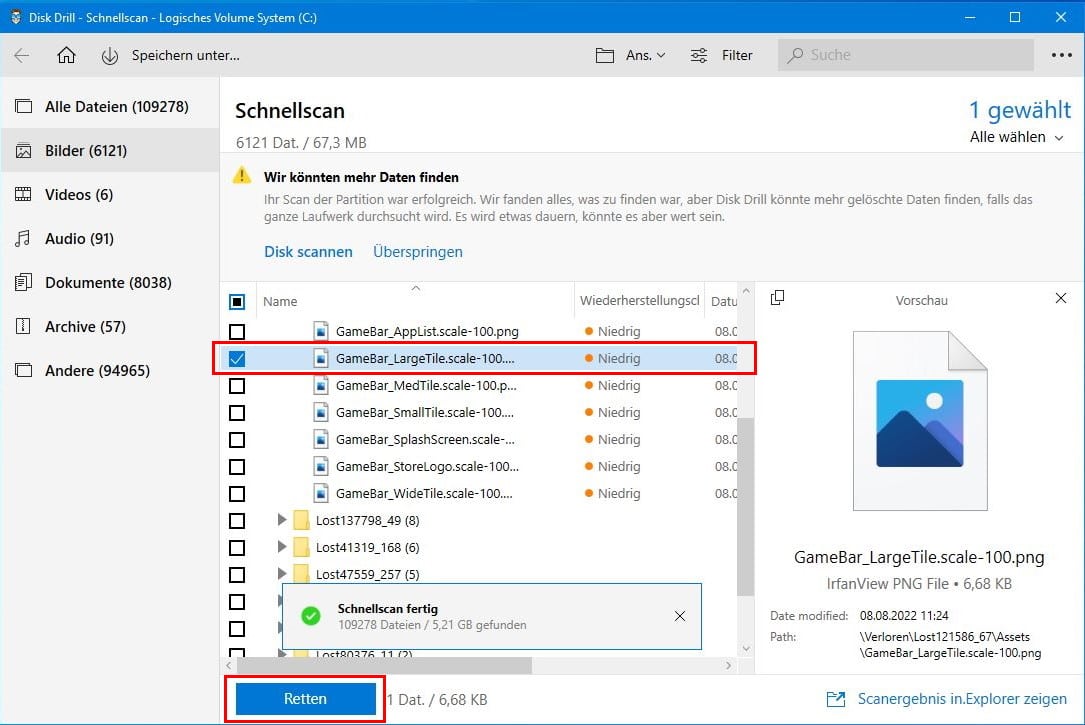Click the file list scroll-up arrow
The height and width of the screenshot is (725, 1085).
pyautogui.click(x=746, y=291)
